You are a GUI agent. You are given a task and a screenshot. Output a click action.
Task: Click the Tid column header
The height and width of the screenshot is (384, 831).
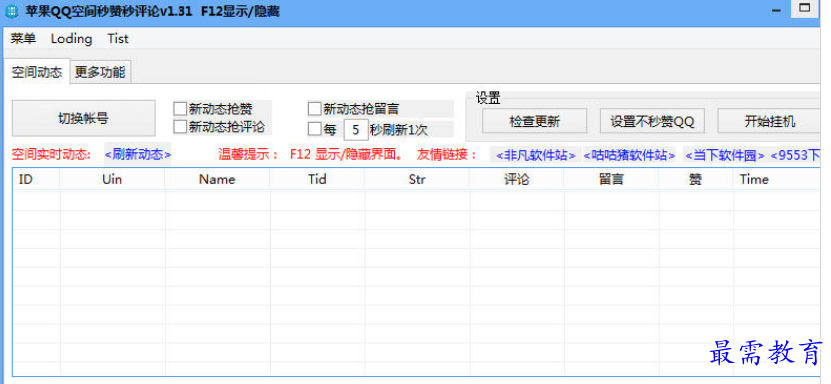point(317,180)
